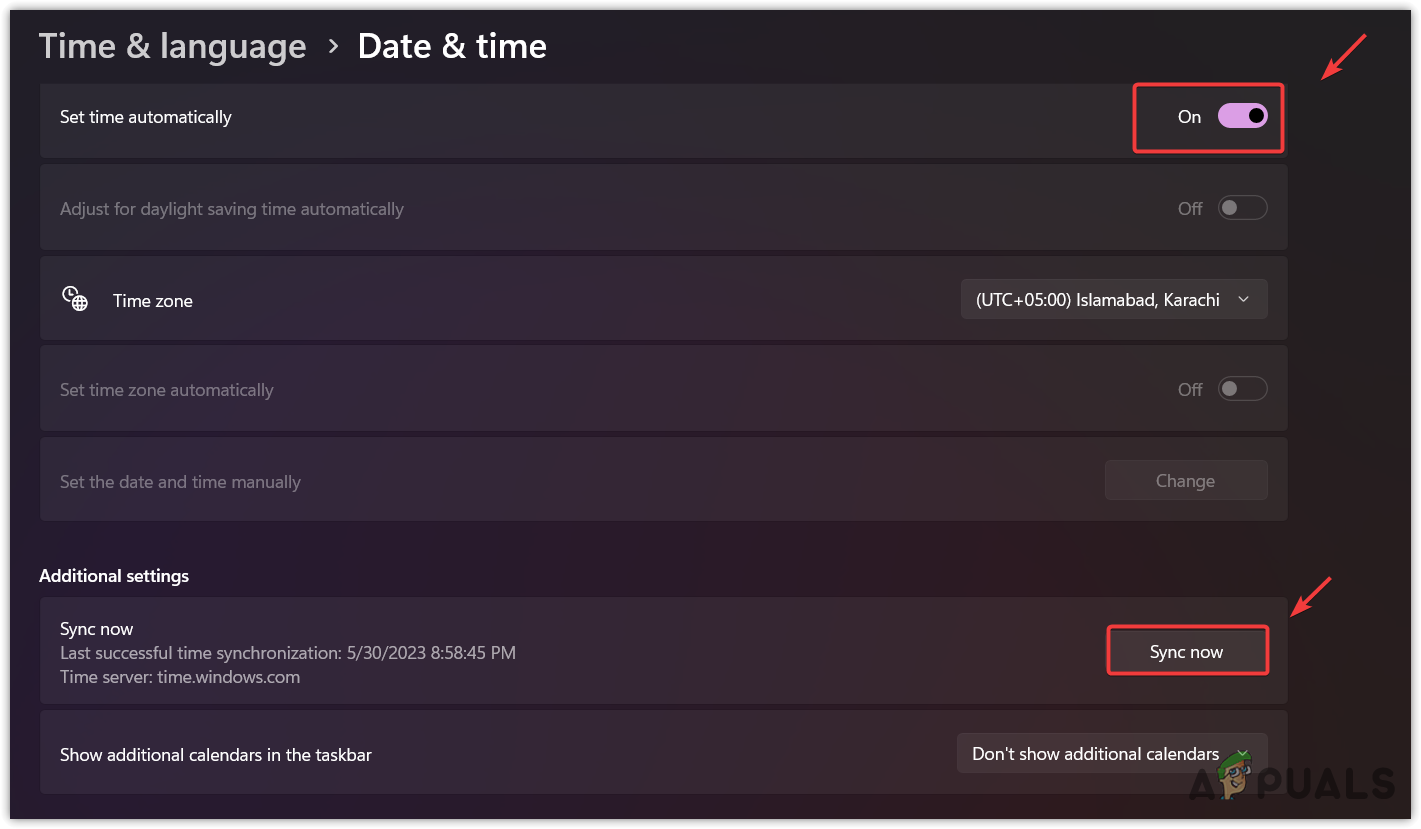
Task: Click the Set time automatically label
Action: (x=146, y=117)
